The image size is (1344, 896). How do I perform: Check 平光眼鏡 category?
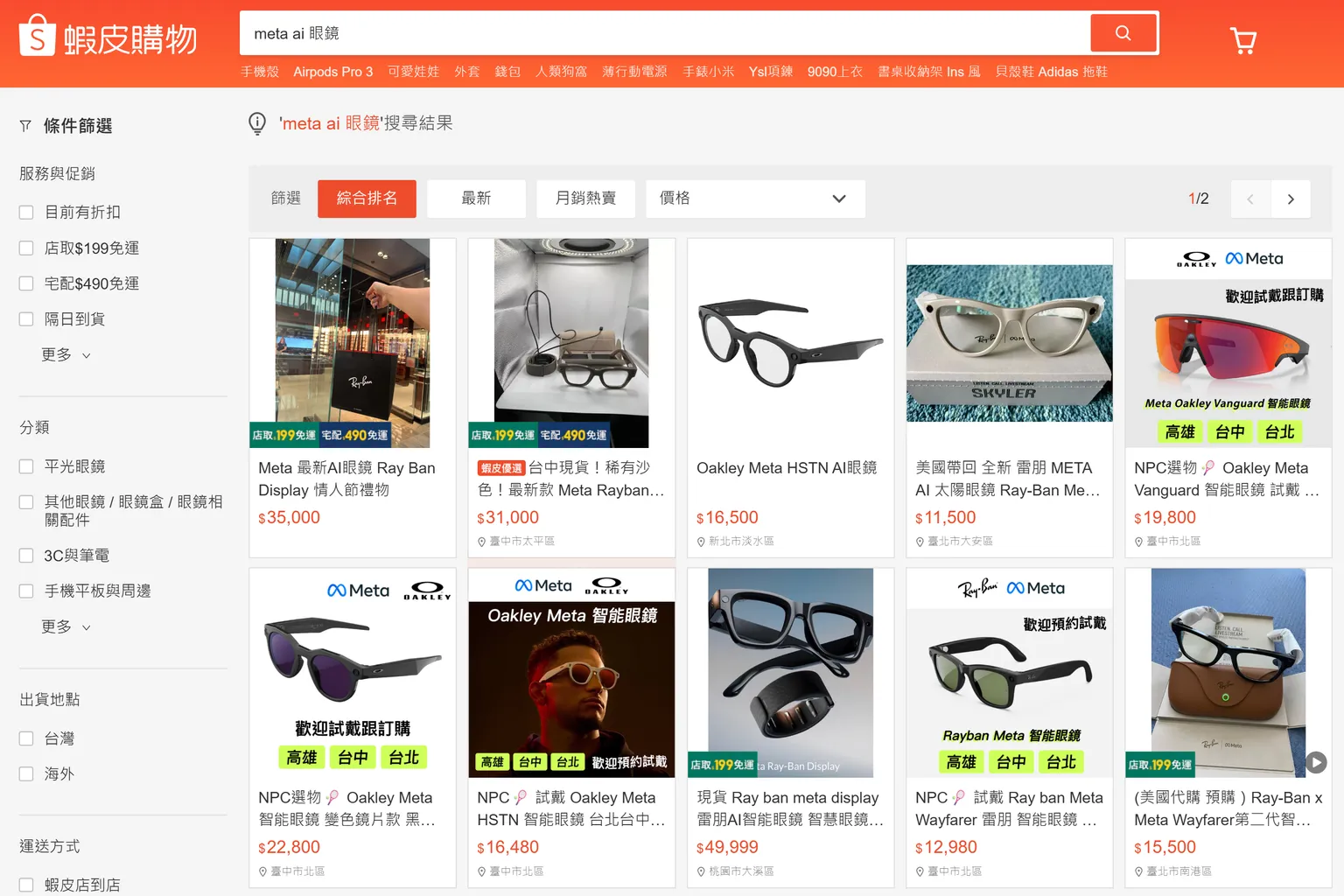[x=26, y=466]
